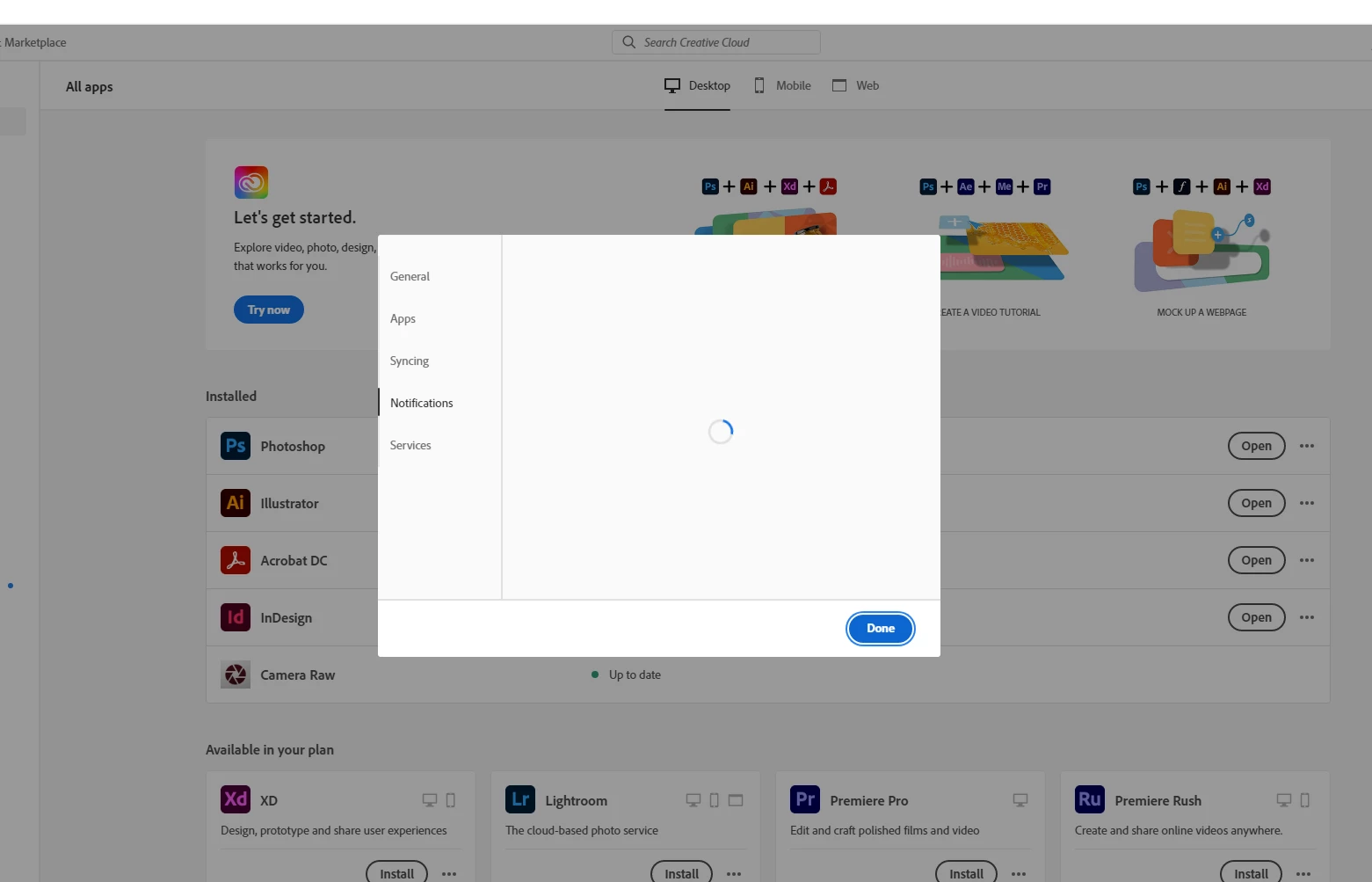This screenshot has height=882, width=1372.
Task: Click the Try now button
Action: pyautogui.click(x=269, y=310)
